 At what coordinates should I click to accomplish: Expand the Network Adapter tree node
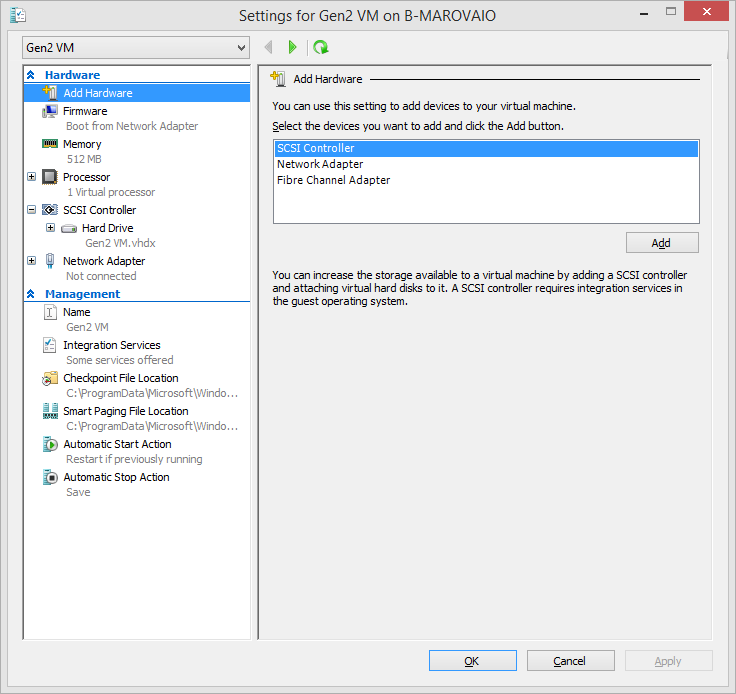point(32,261)
